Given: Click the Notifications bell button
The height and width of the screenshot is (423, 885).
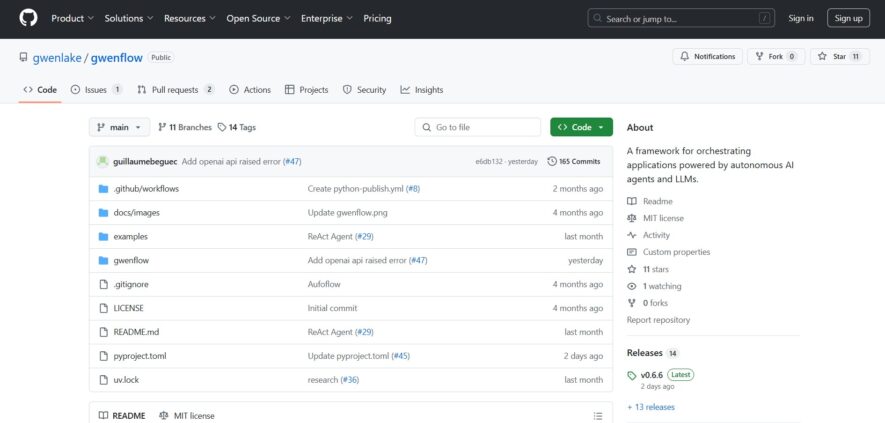Looking at the screenshot, I should pyautogui.click(x=707, y=56).
